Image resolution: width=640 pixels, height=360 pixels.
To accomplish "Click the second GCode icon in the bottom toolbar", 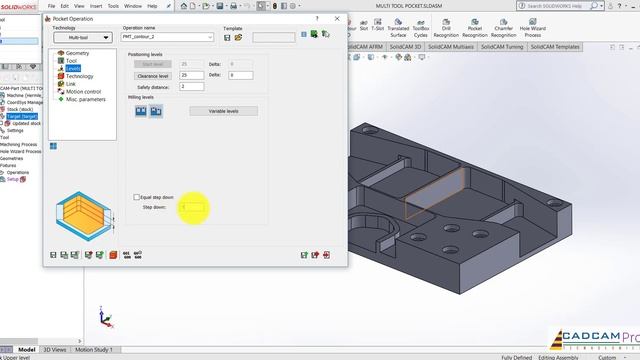I will [138, 255].
